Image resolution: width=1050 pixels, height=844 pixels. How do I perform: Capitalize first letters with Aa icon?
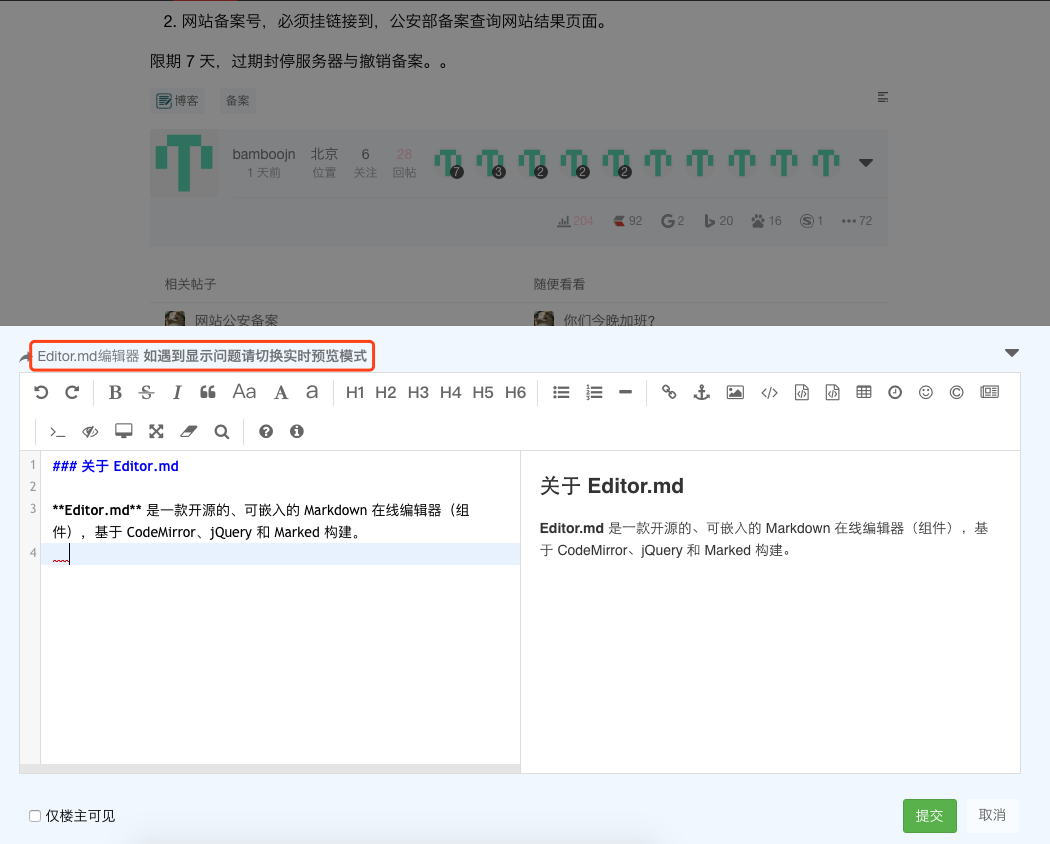pyautogui.click(x=244, y=392)
